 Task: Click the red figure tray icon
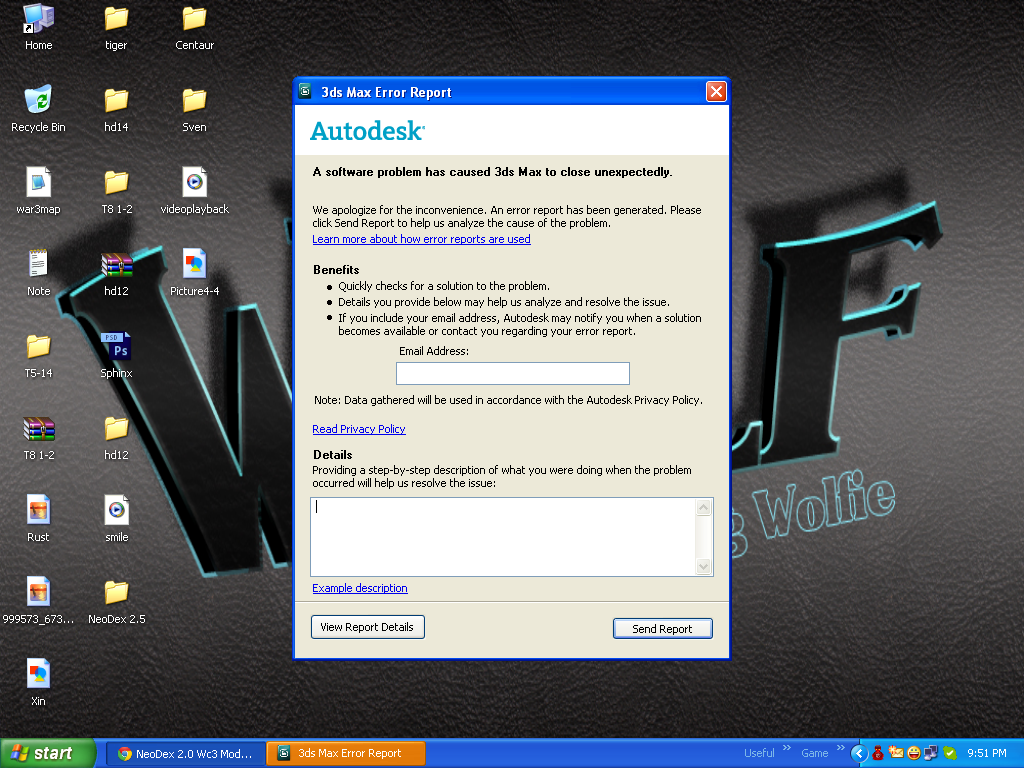(878, 753)
